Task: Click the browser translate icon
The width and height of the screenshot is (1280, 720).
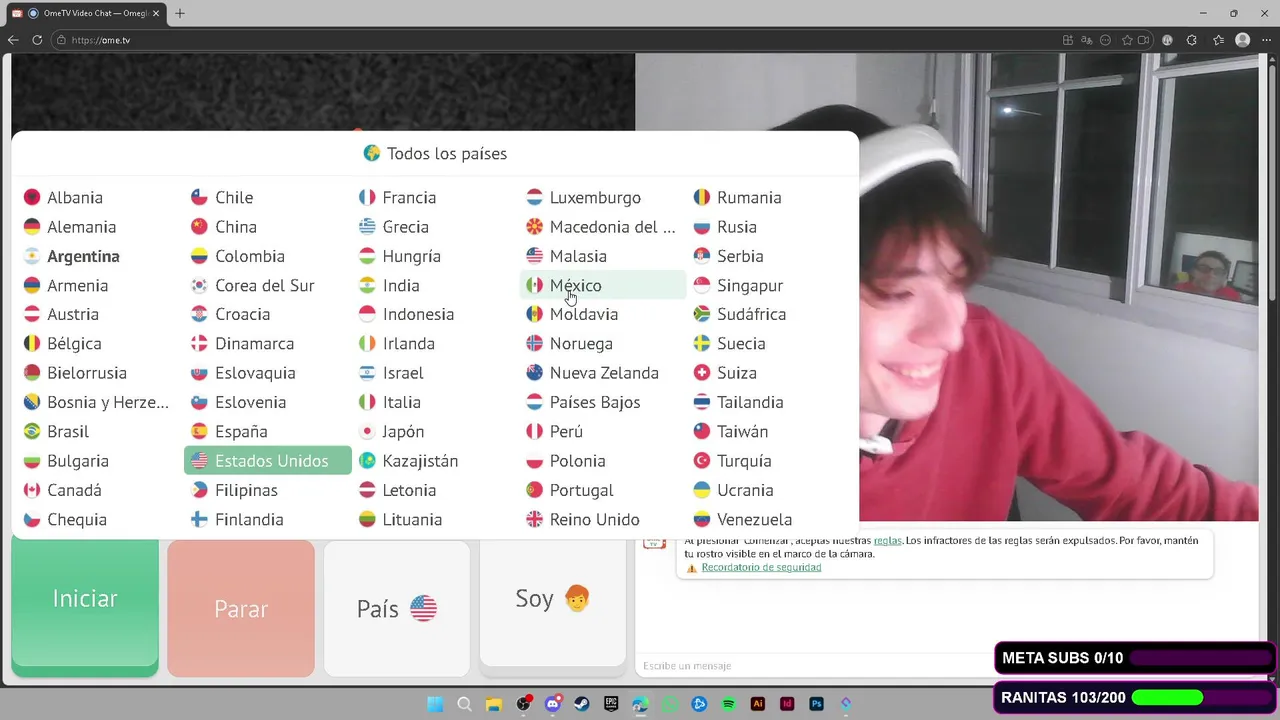Action: [x=1087, y=40]
